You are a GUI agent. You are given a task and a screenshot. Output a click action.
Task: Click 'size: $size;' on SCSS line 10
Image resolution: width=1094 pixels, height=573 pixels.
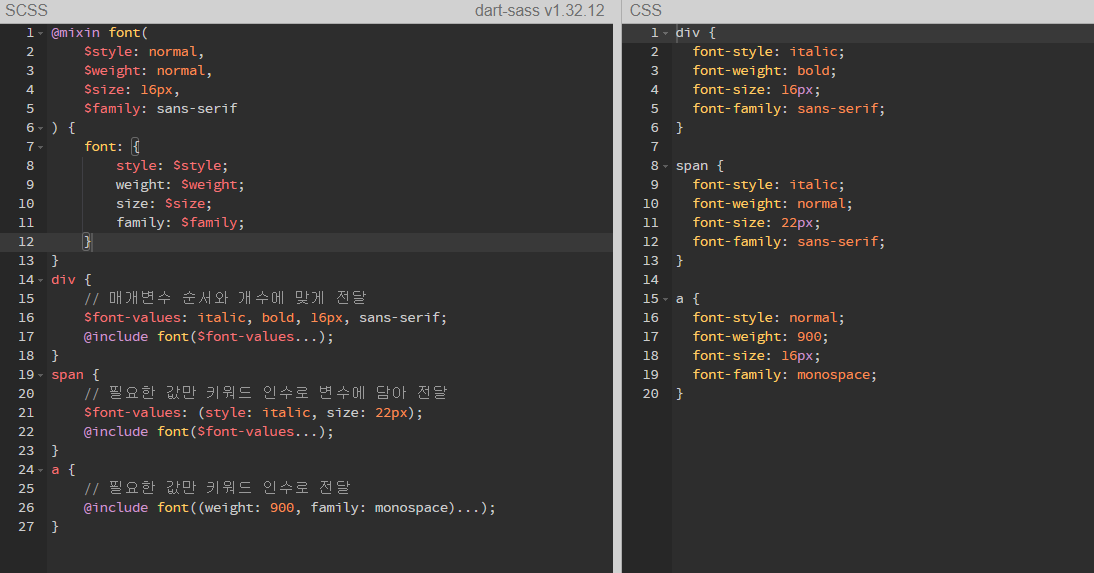[164, 204]
